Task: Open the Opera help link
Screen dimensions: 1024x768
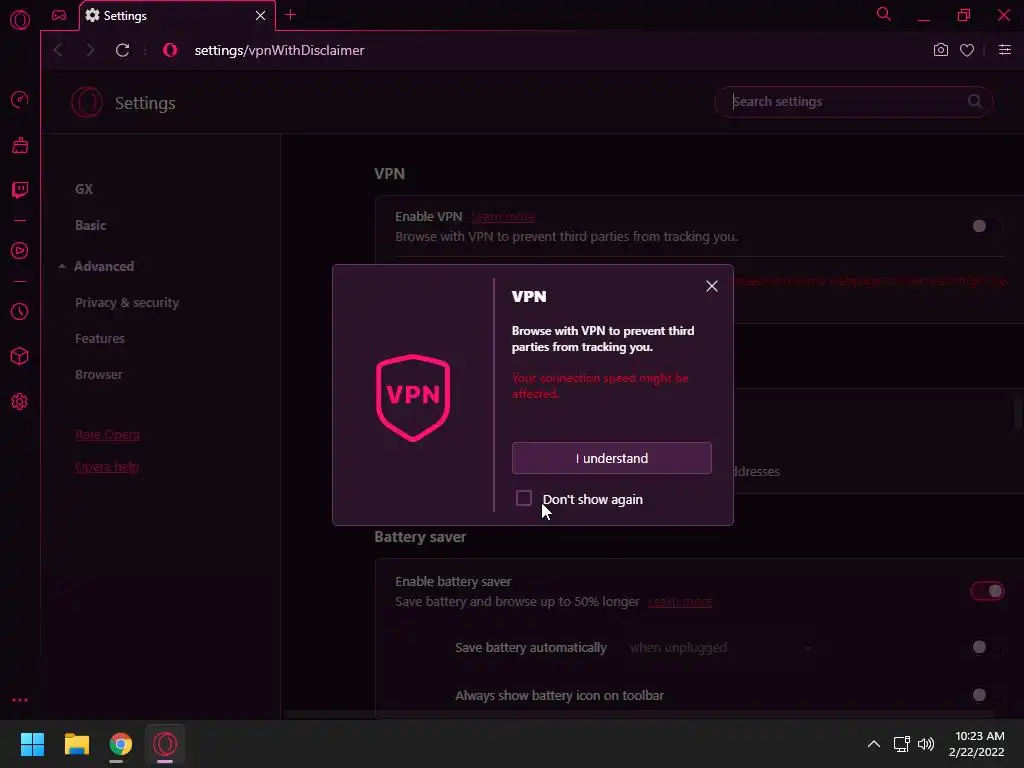Action: [106, 467]
